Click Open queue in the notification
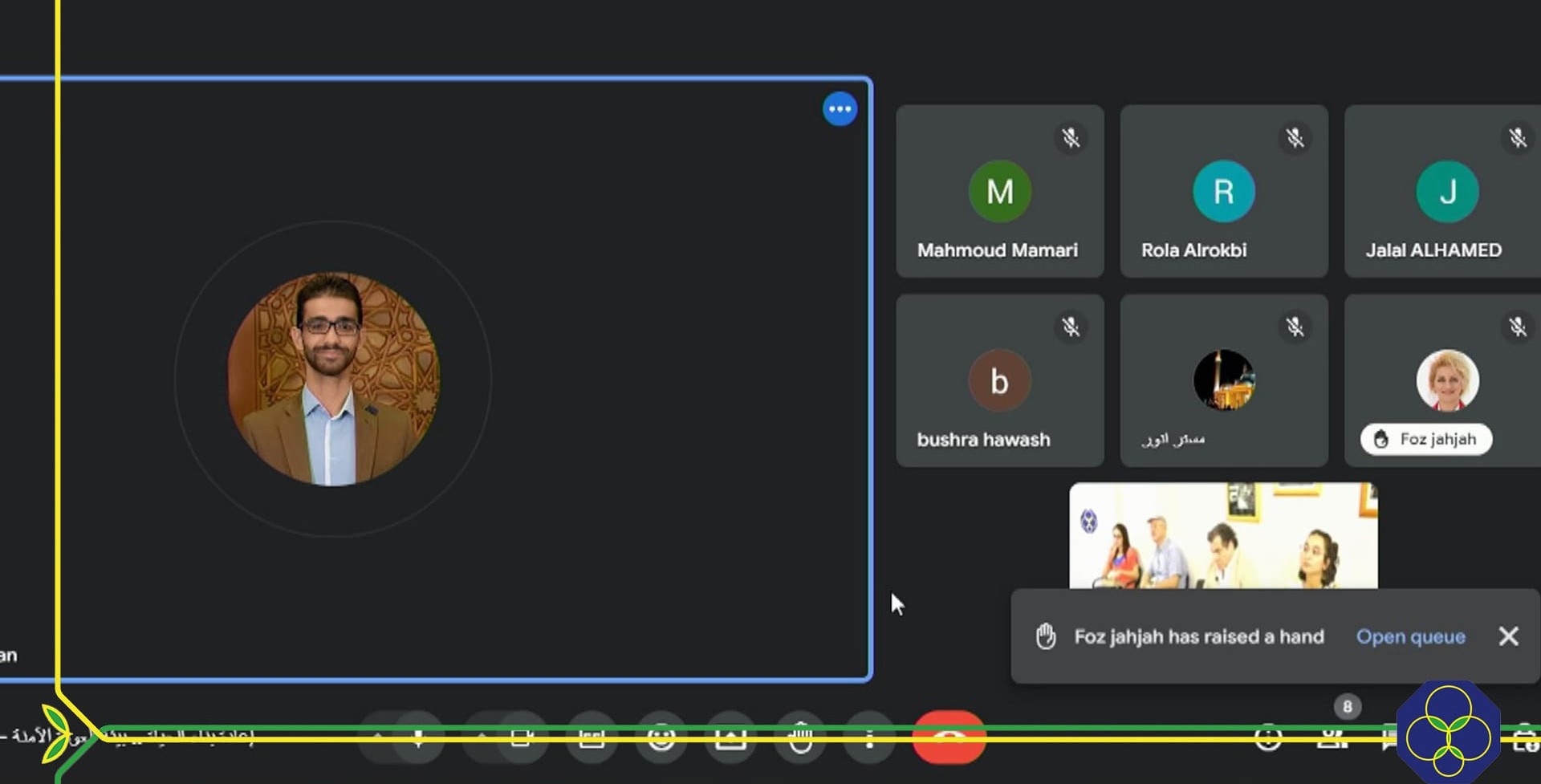The width and height of the screenshot is (1541, 784). click(x=1410, y=636)
